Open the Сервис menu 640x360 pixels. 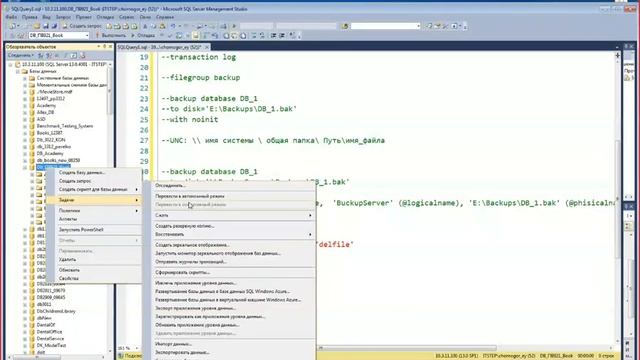click(x=127, y=17)
